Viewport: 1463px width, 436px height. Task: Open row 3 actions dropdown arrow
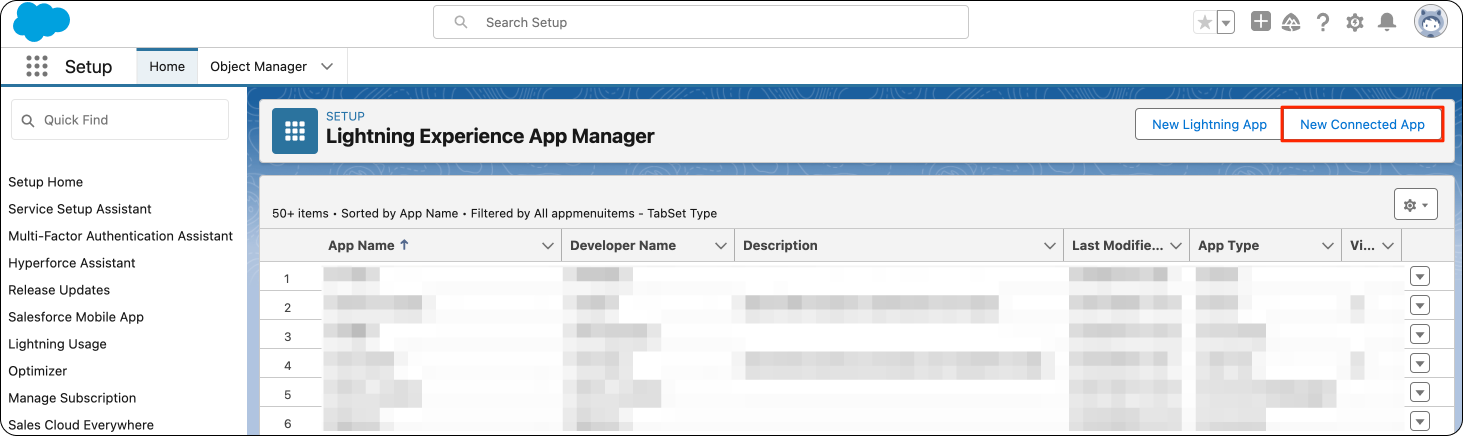[1420, 335]
